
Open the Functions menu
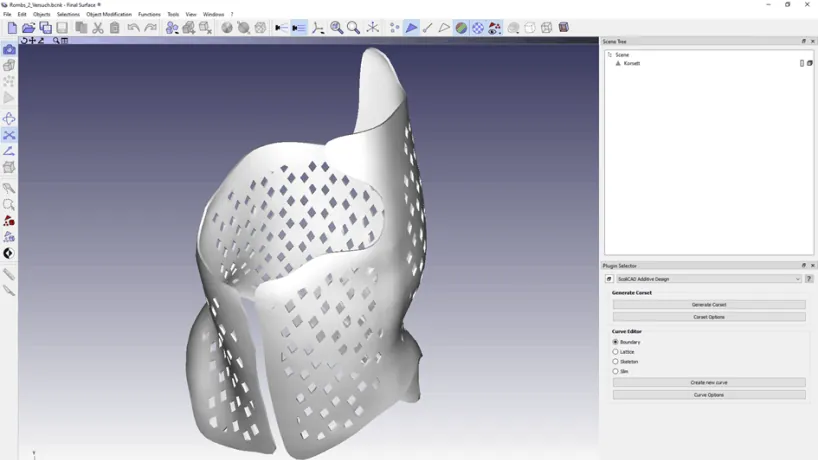point(149,14)
